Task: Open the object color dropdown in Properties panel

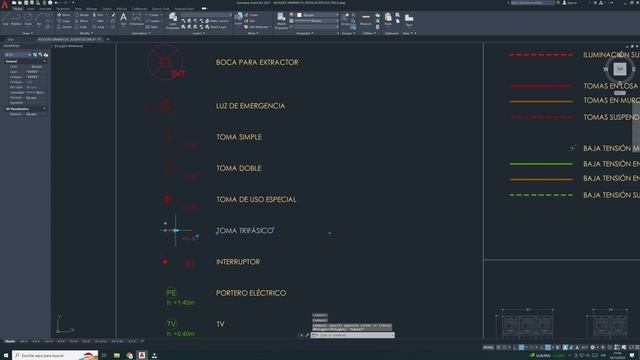Action: tap(317, 15)
